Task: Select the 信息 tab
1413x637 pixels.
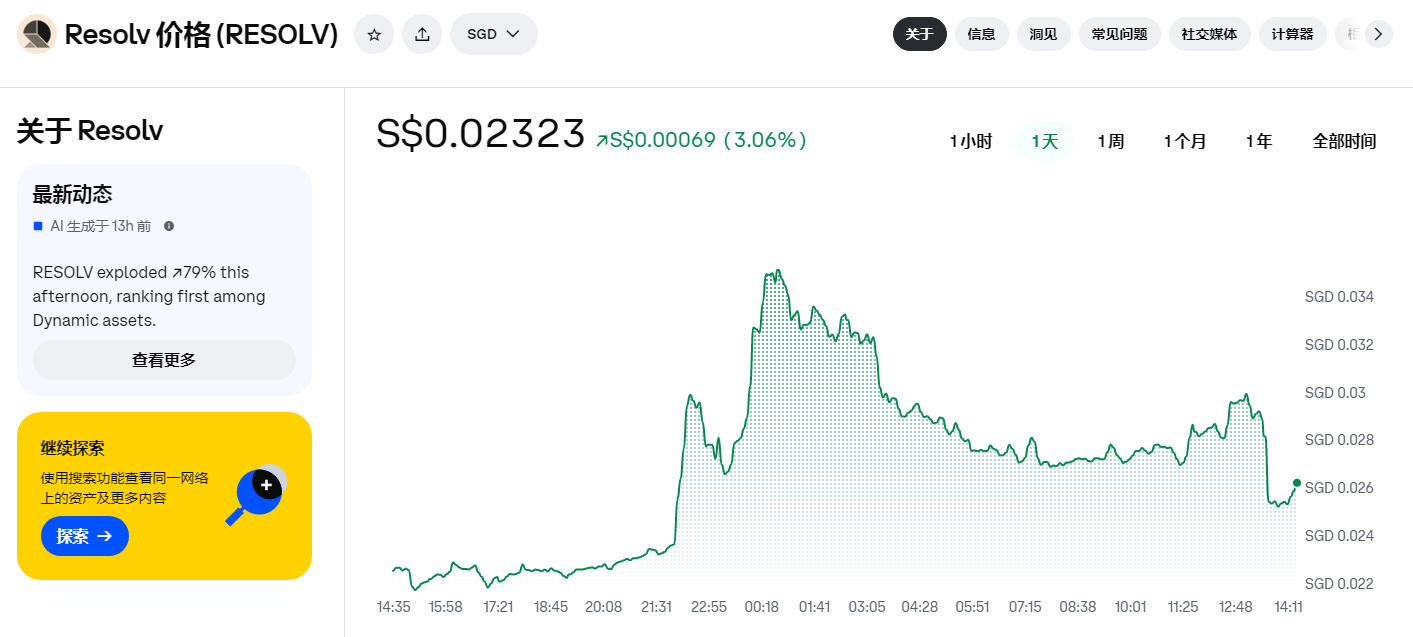Action: (982, 34)
